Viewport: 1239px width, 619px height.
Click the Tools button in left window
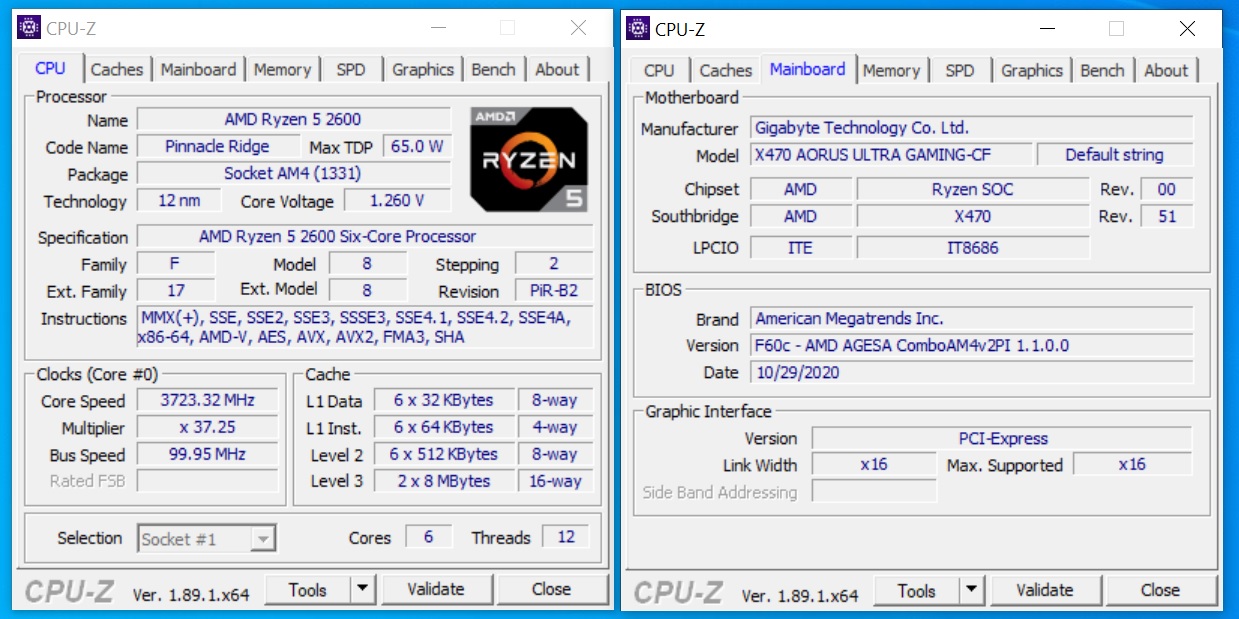pos(308,590)
